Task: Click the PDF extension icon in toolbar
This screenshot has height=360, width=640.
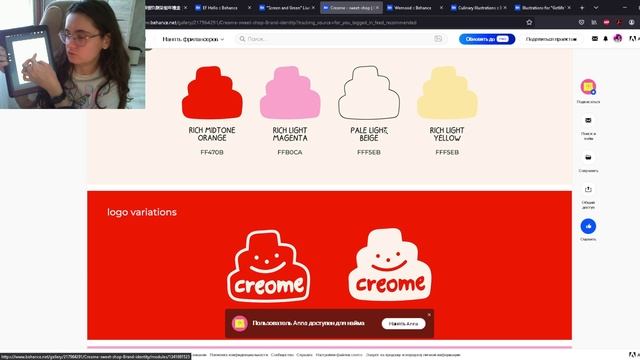Action: point(619,22)
